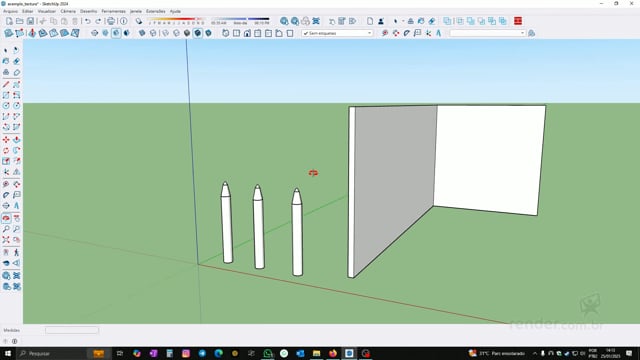Select the Circle tool
640x360 pixels.
click(6, 106)
